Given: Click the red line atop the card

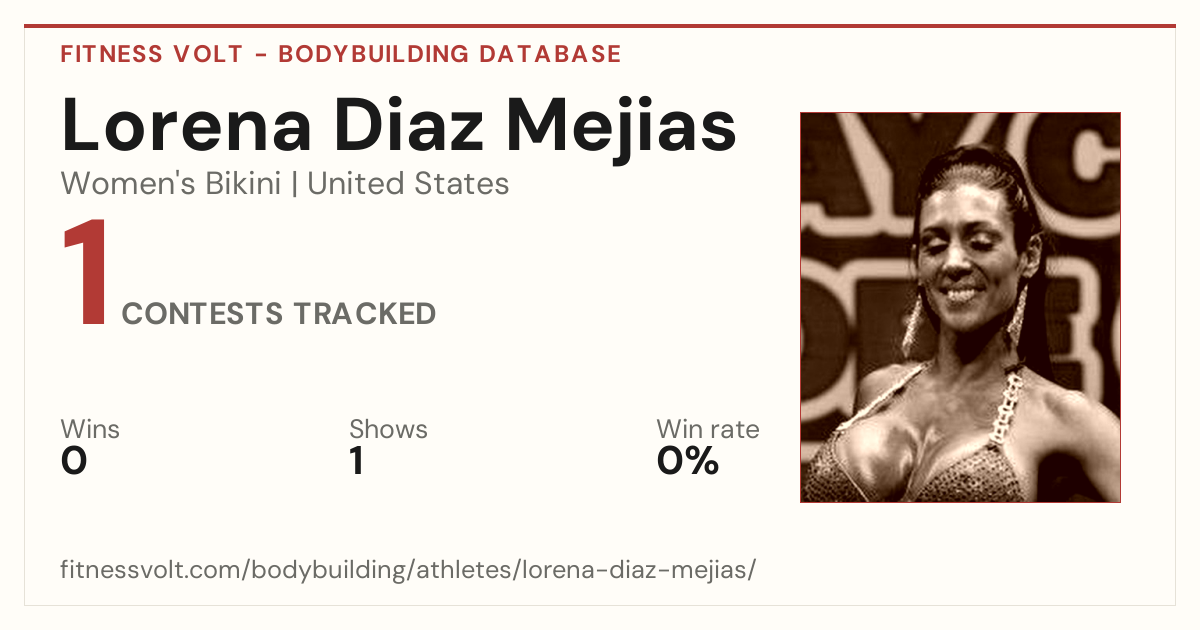Looking at the screenshot, I should click(x=600, y=26).
